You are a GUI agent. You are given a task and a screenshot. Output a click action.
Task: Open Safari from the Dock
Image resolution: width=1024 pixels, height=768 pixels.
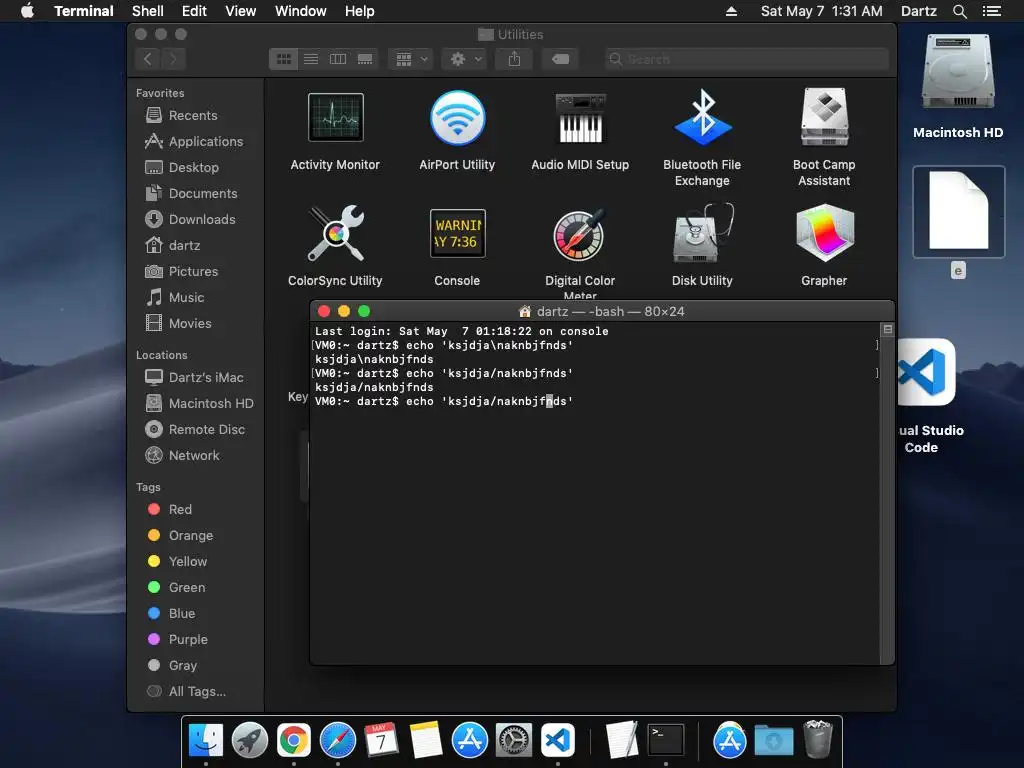click(338, 741)
